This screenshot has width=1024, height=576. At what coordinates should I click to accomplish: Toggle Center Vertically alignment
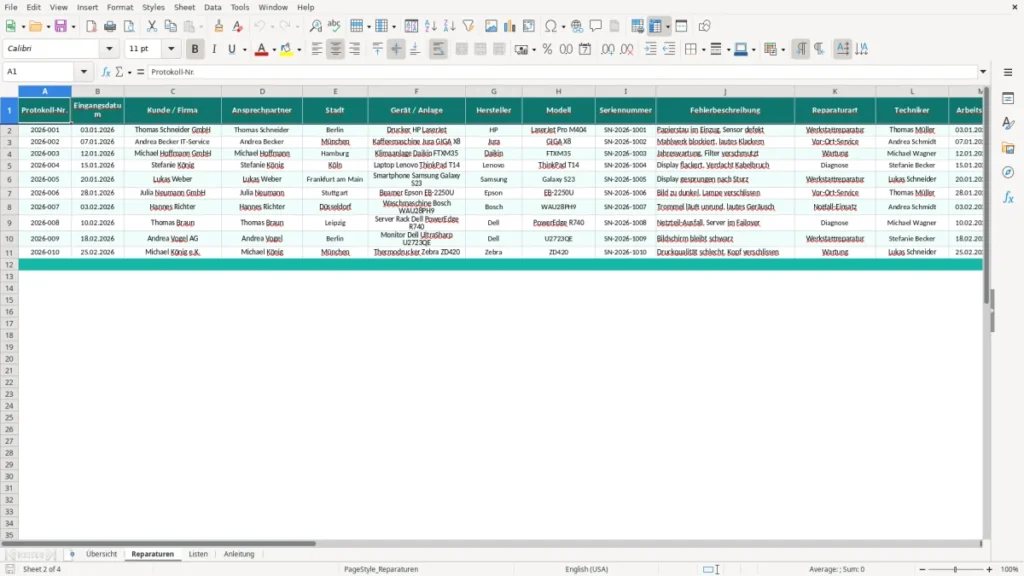point(396,49)
